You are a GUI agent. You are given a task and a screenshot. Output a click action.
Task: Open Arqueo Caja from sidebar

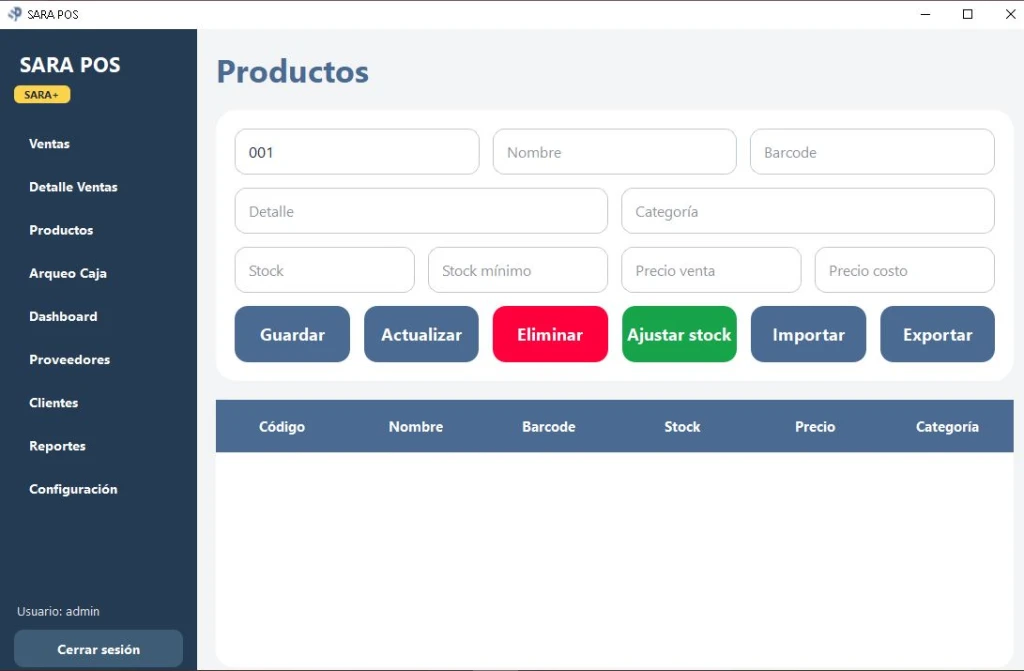tap(68, 273)
